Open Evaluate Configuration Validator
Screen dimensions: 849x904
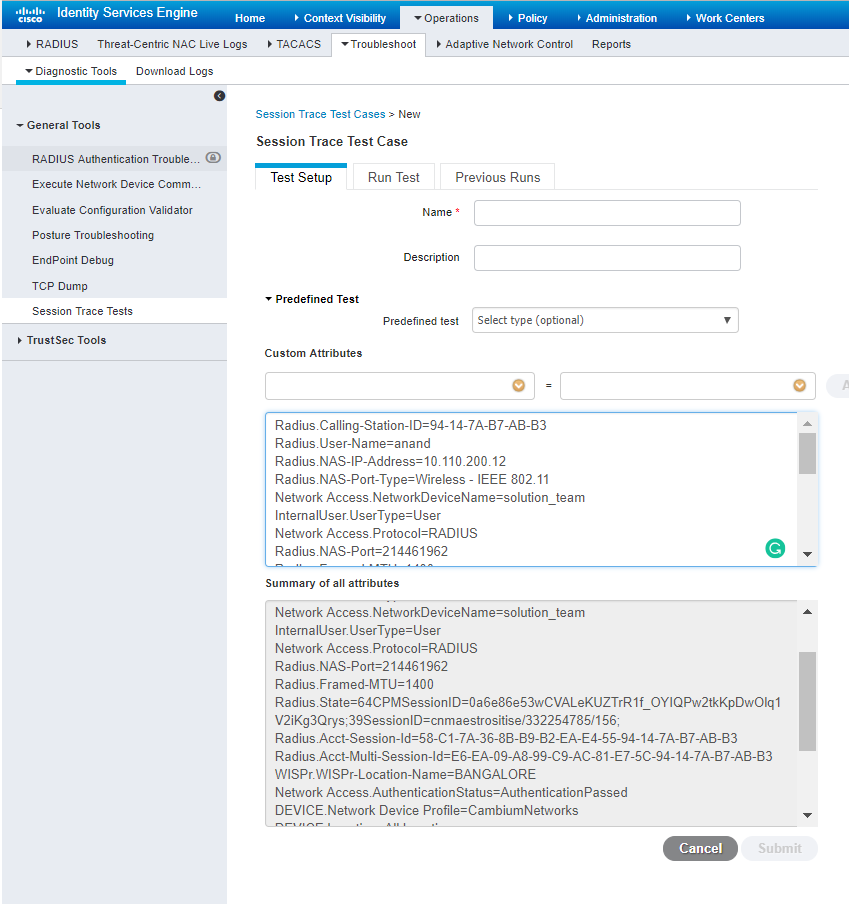point(112,210)
